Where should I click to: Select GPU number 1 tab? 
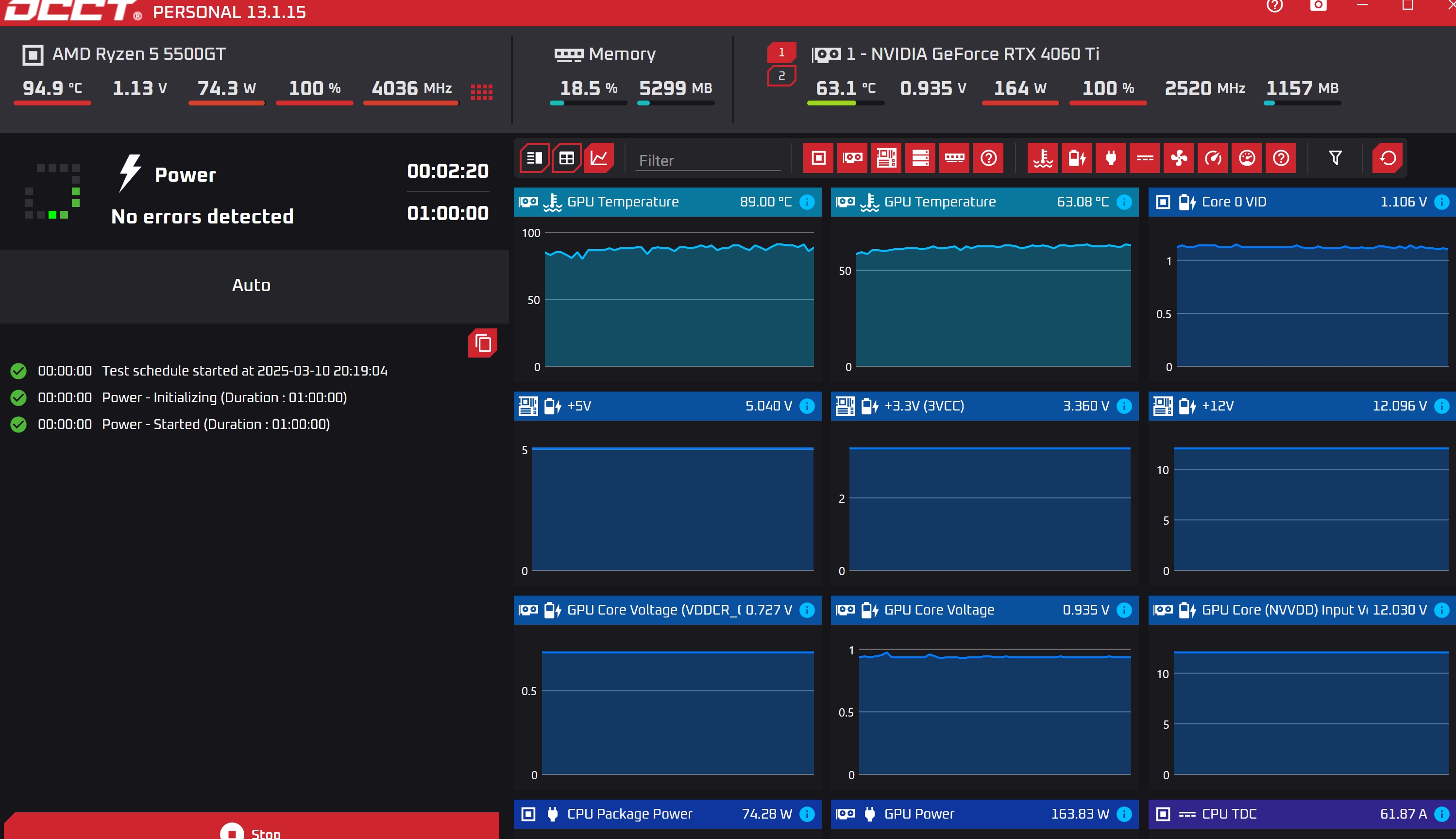[x=781, y=52]
